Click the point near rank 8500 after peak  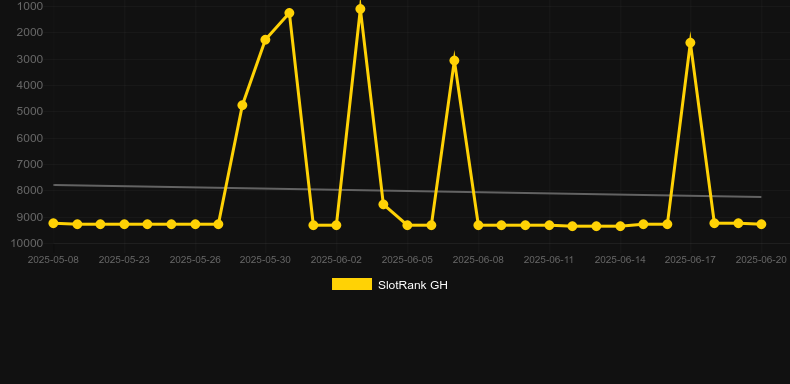tap(383, 205)
